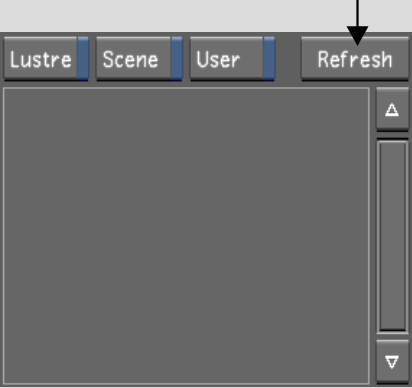
Task: Select the Scene label text
Action: pos(130,60)
